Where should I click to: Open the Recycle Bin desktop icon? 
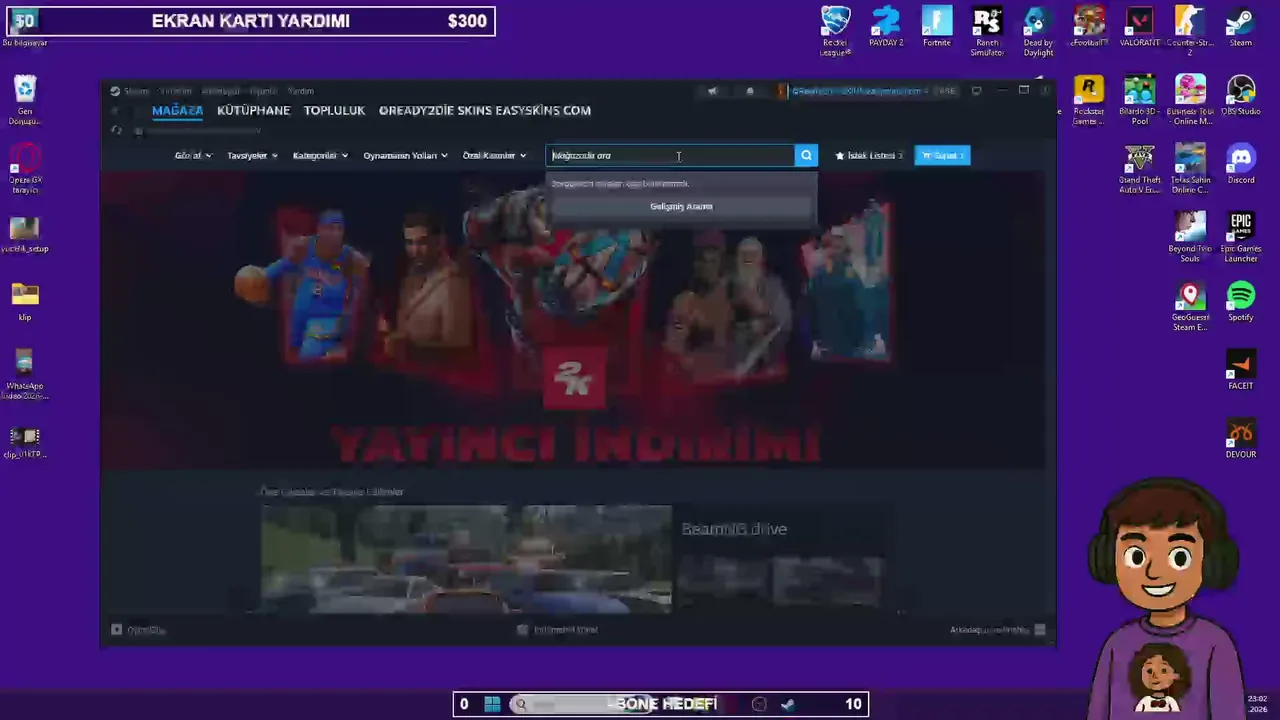(x=25, y=100)
